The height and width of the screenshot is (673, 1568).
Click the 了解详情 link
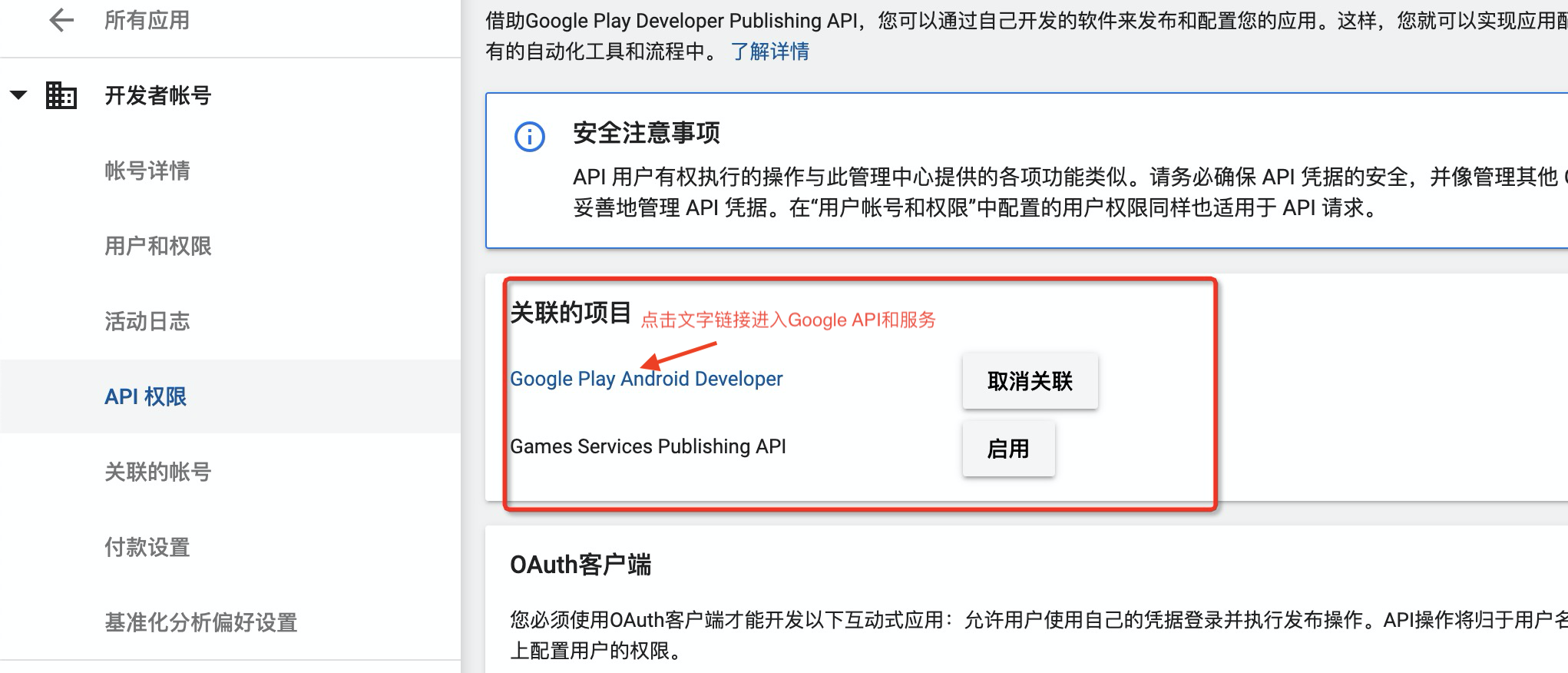coord(769,51)
